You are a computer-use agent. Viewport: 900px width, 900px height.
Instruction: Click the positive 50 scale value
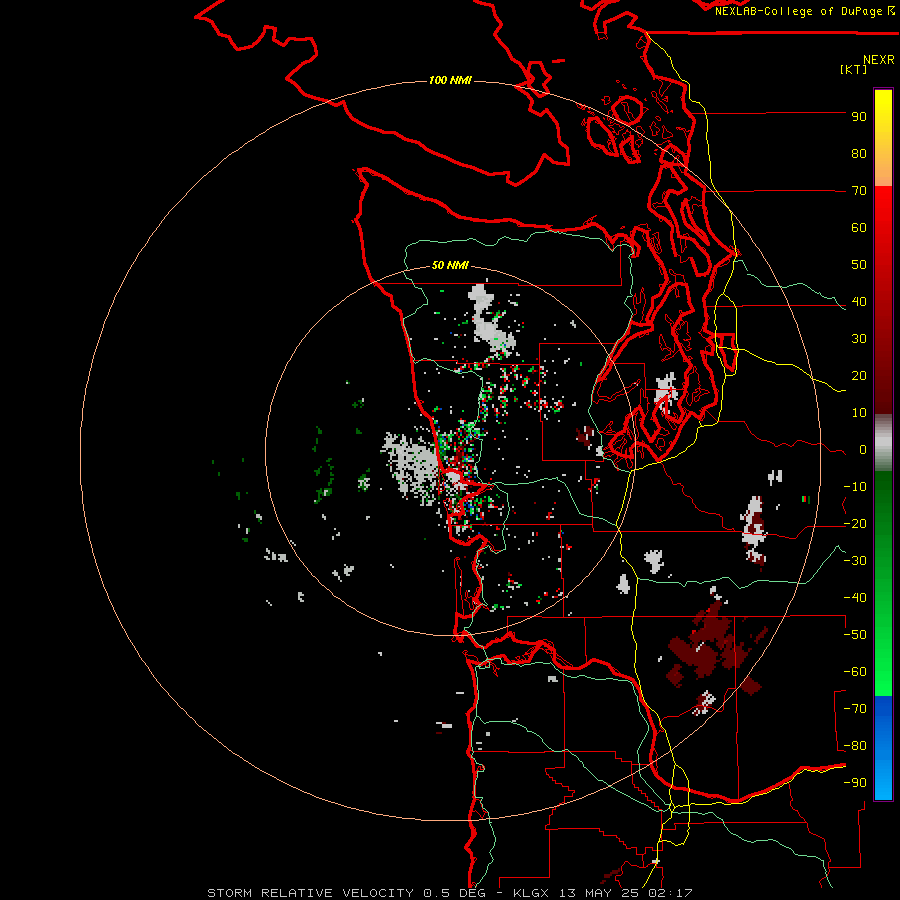tap(859, 265)
